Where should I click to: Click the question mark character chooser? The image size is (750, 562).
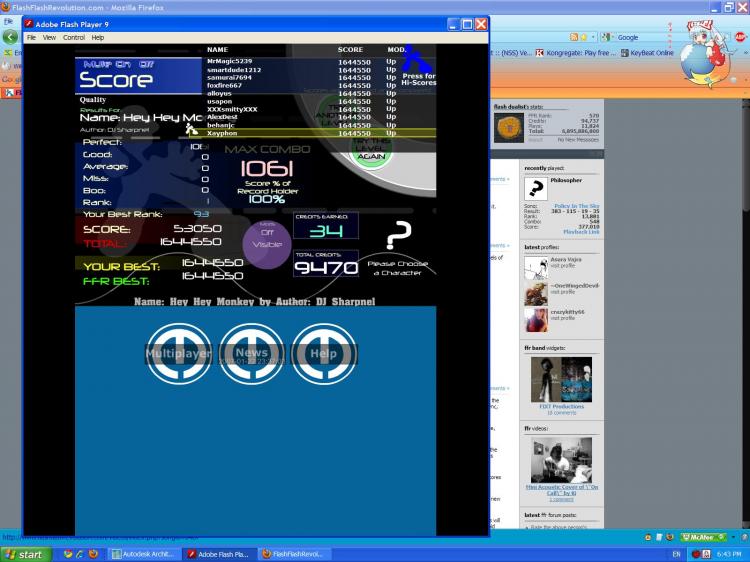(398, 235)
